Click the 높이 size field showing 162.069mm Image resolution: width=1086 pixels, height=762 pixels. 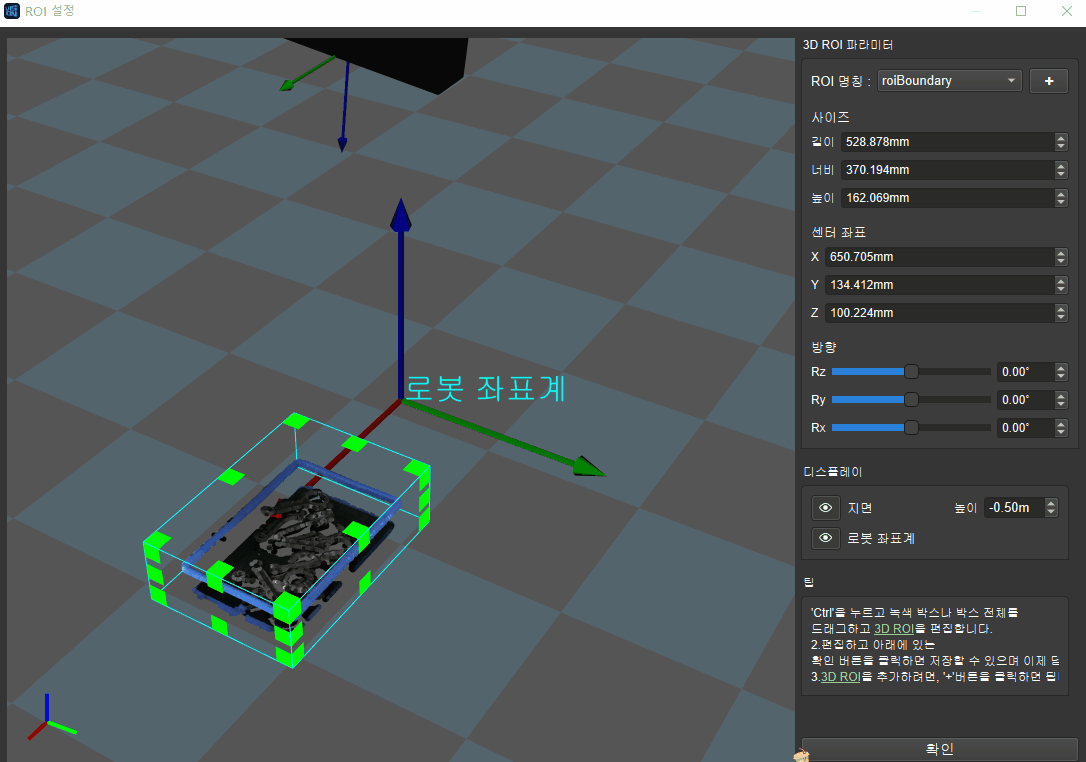pos(947,198)
